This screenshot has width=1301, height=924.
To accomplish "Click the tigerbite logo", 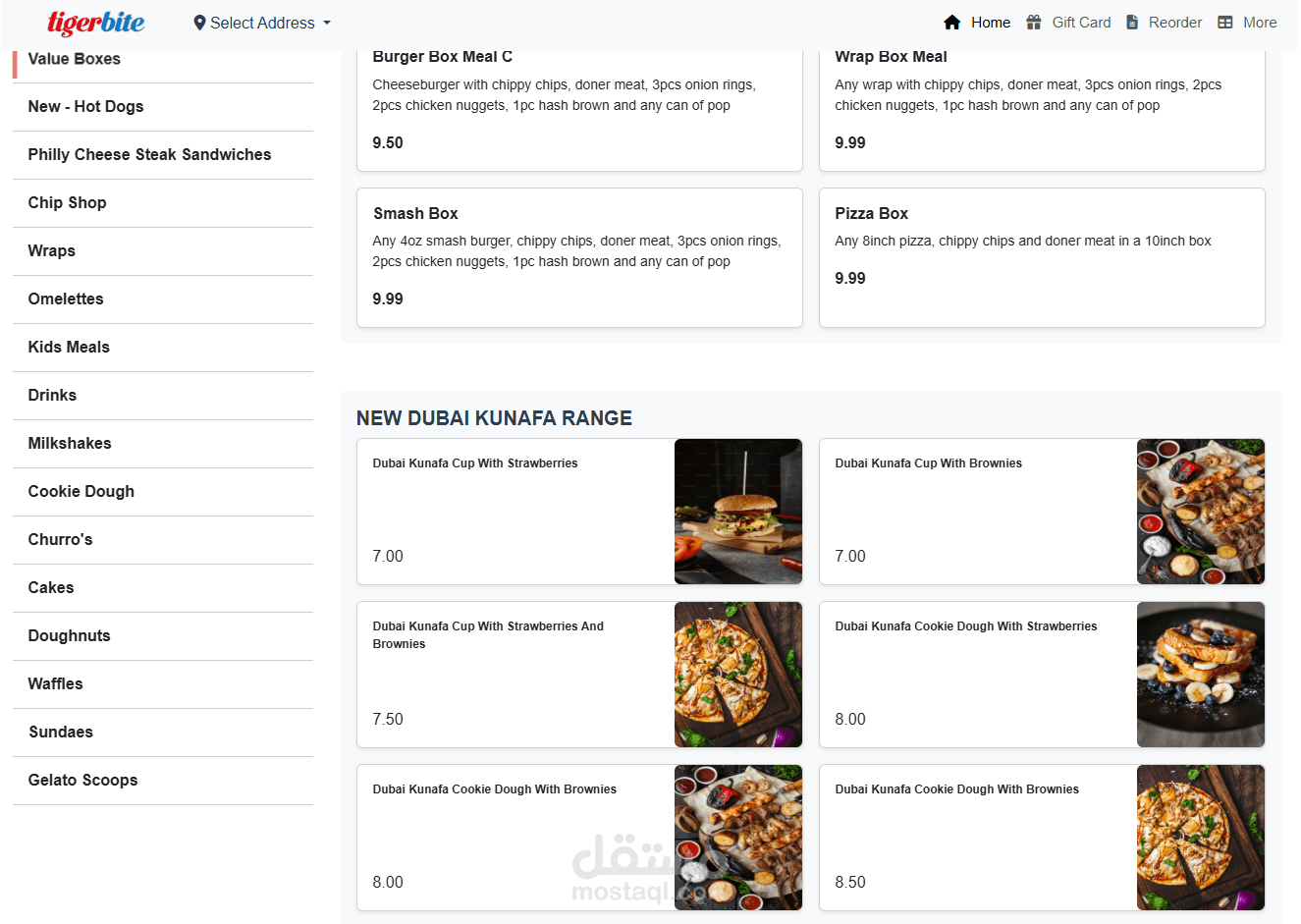I will pyautogui.click(x=96, y=23).
